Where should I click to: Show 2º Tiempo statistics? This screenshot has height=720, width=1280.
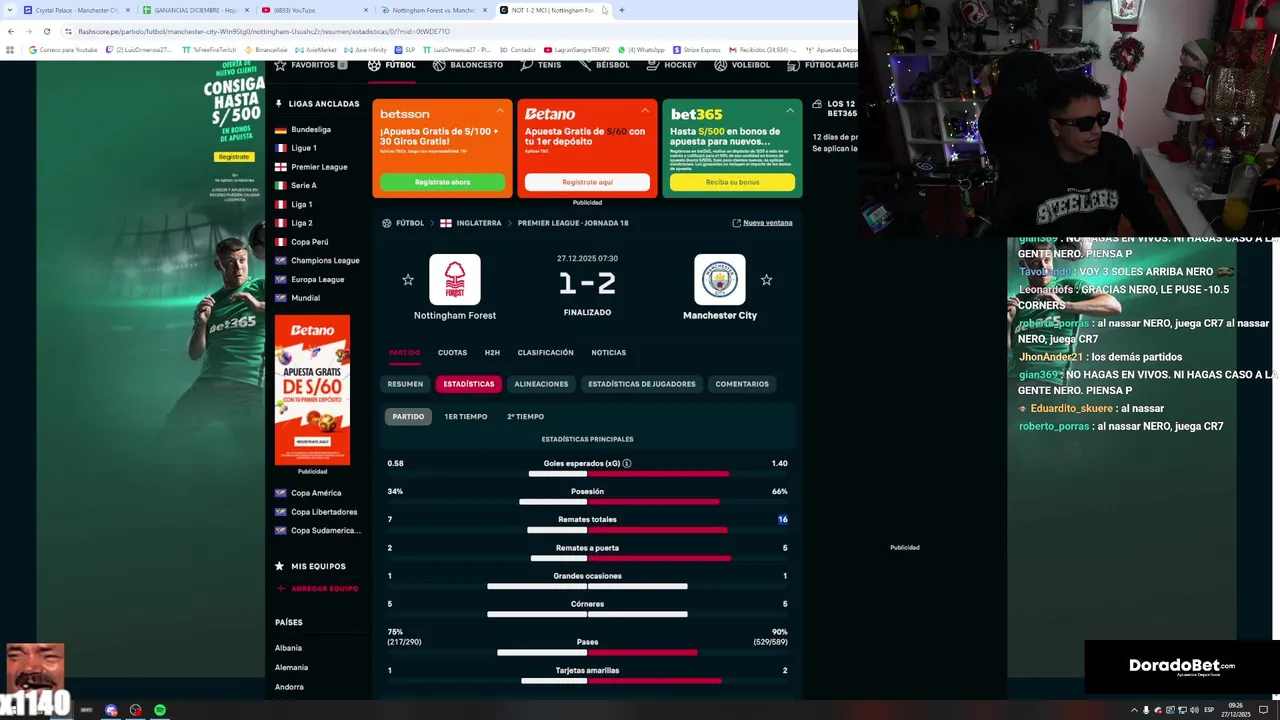(525, 417)
